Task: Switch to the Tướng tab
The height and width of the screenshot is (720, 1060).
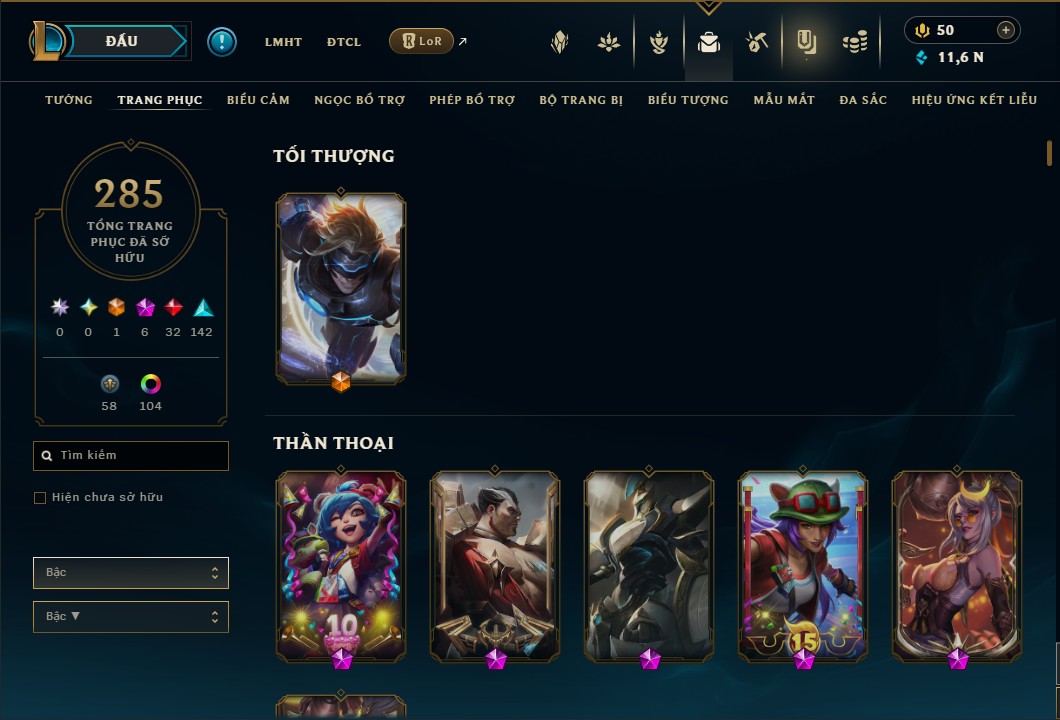Action: pyautogui.click(x=69, y=100)
